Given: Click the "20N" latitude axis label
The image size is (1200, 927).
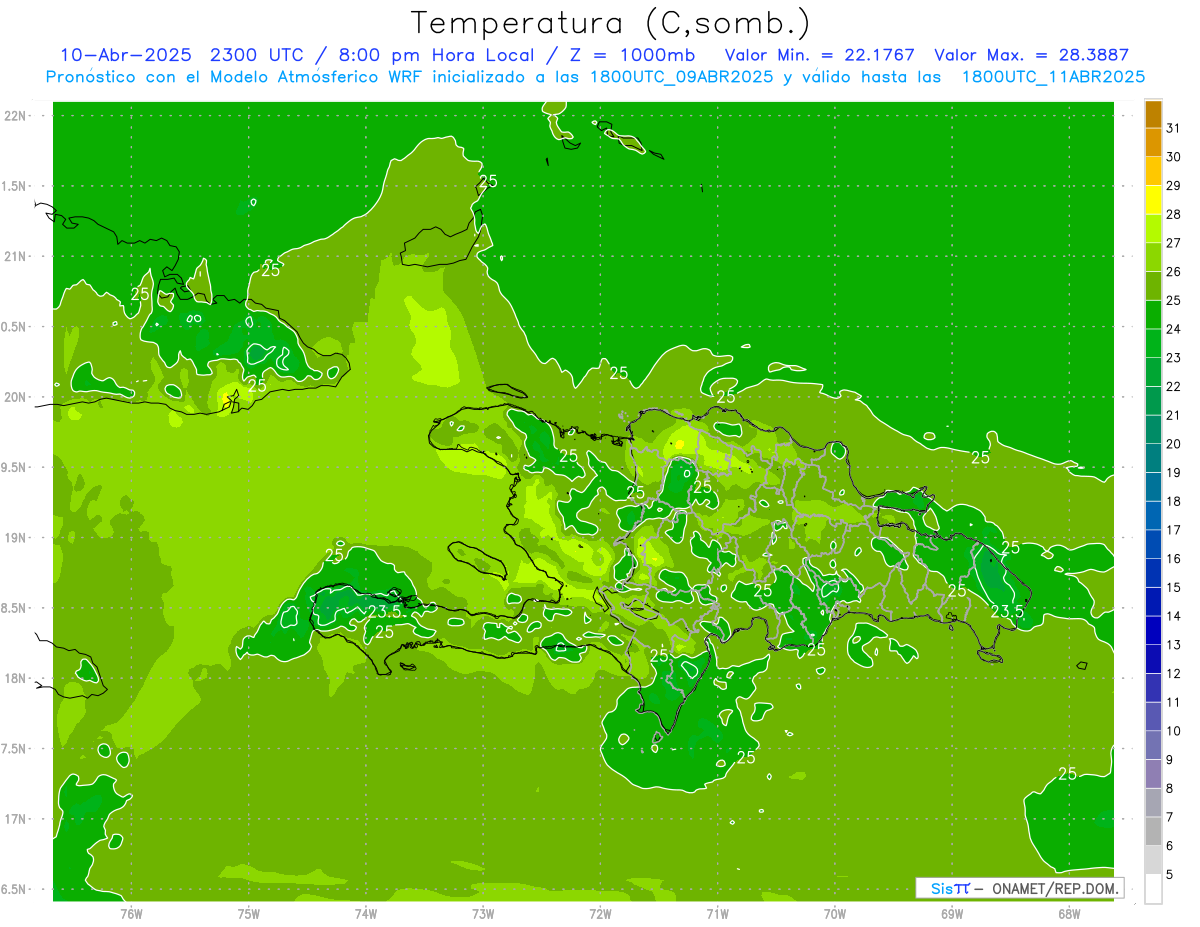Looking at the screenshot, I should click(15, 398).
